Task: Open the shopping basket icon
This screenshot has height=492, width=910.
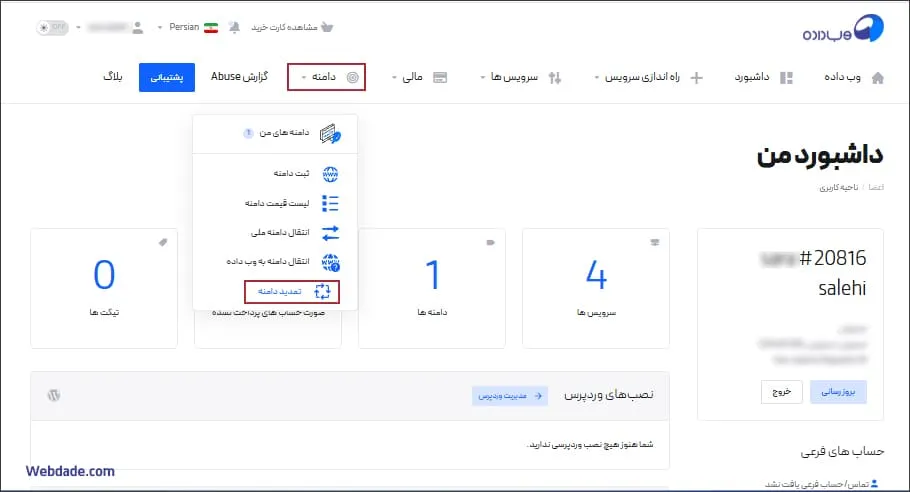Action: tap(327, 27)
